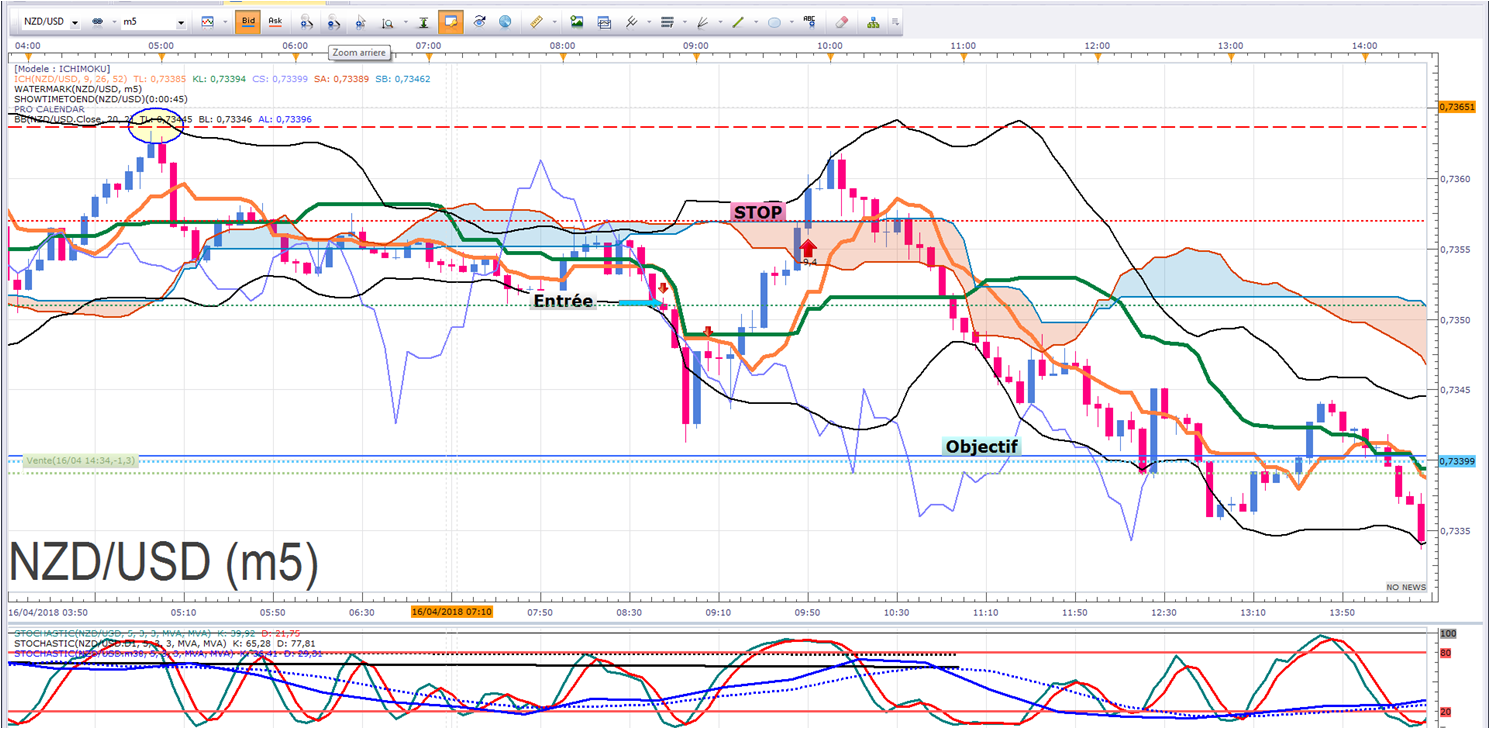
Task: Select the ellipse shape tool
Action: coord(774,21)
